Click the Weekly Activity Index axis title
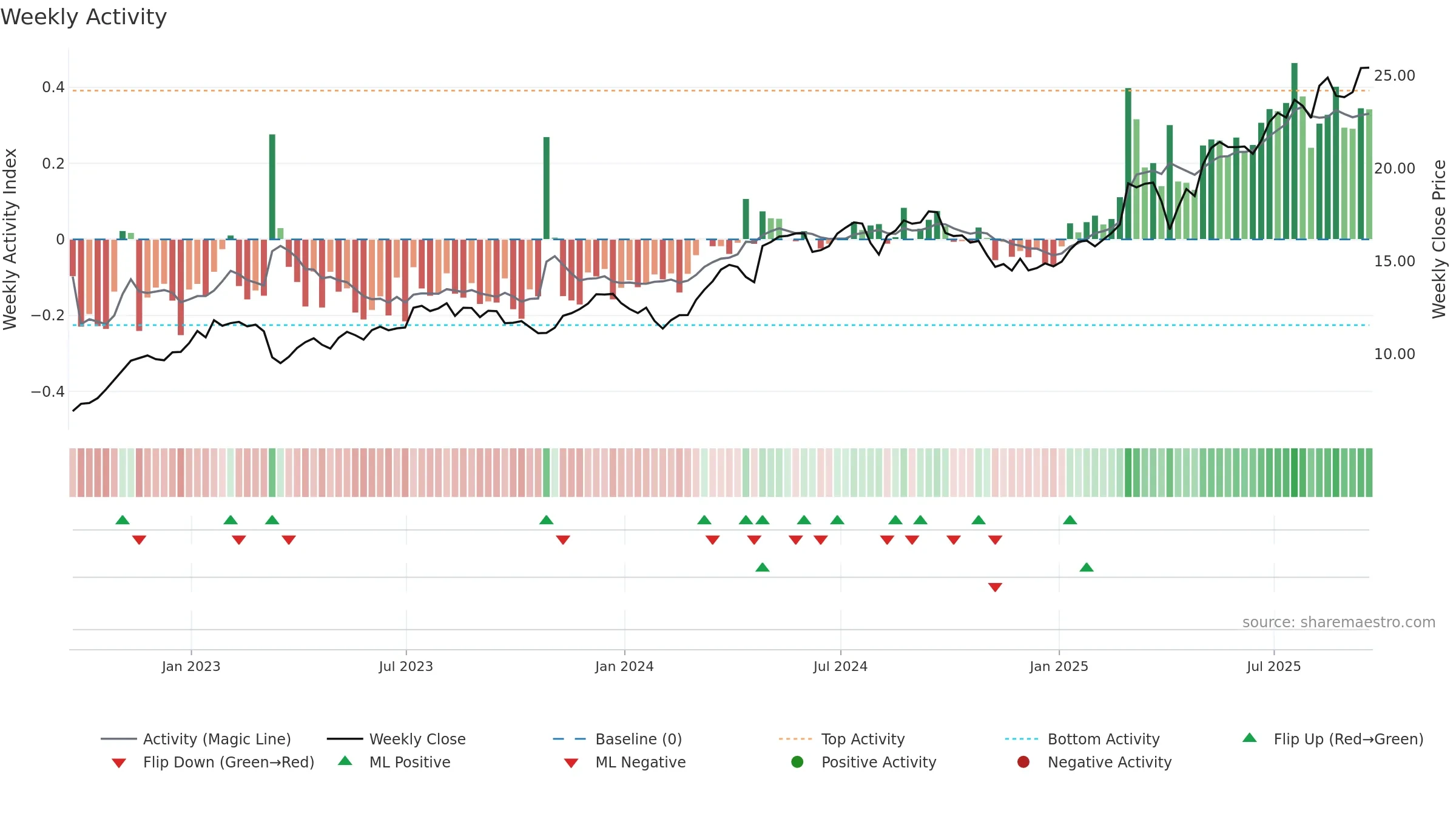This screenshot has height=819, width=1456. click(10, 239)
